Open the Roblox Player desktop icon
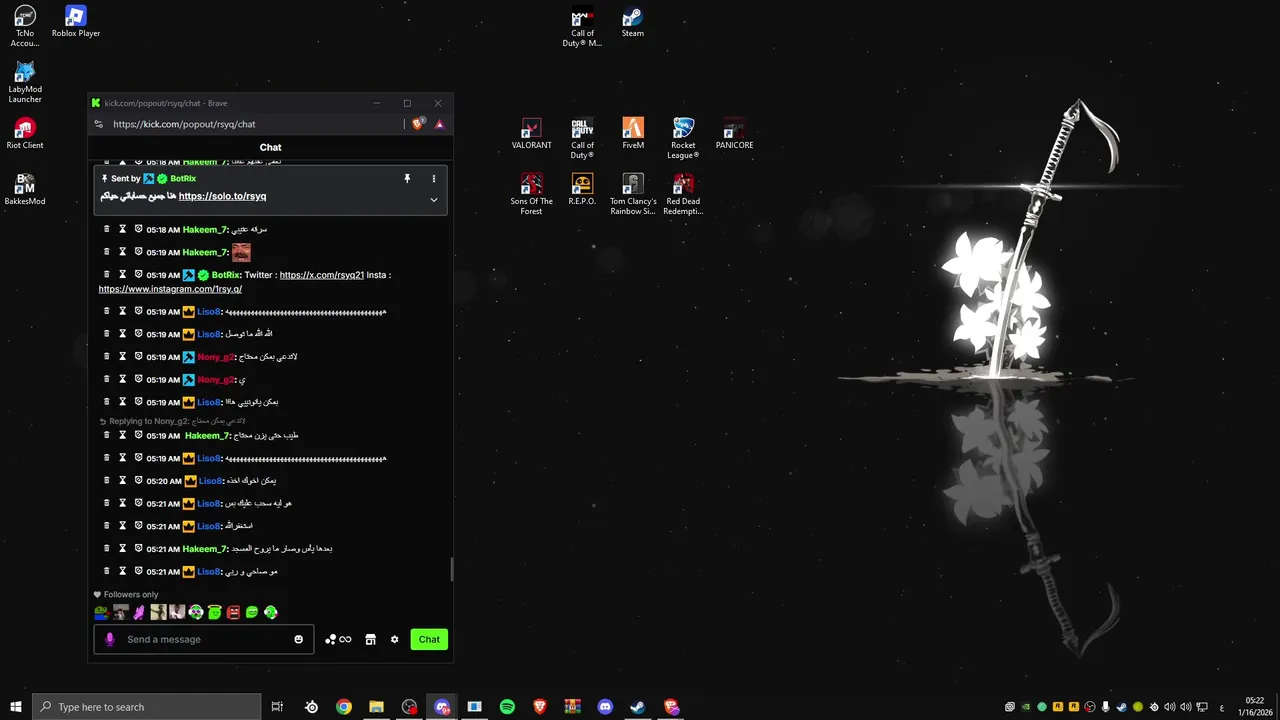 click(x=76, y=22)
